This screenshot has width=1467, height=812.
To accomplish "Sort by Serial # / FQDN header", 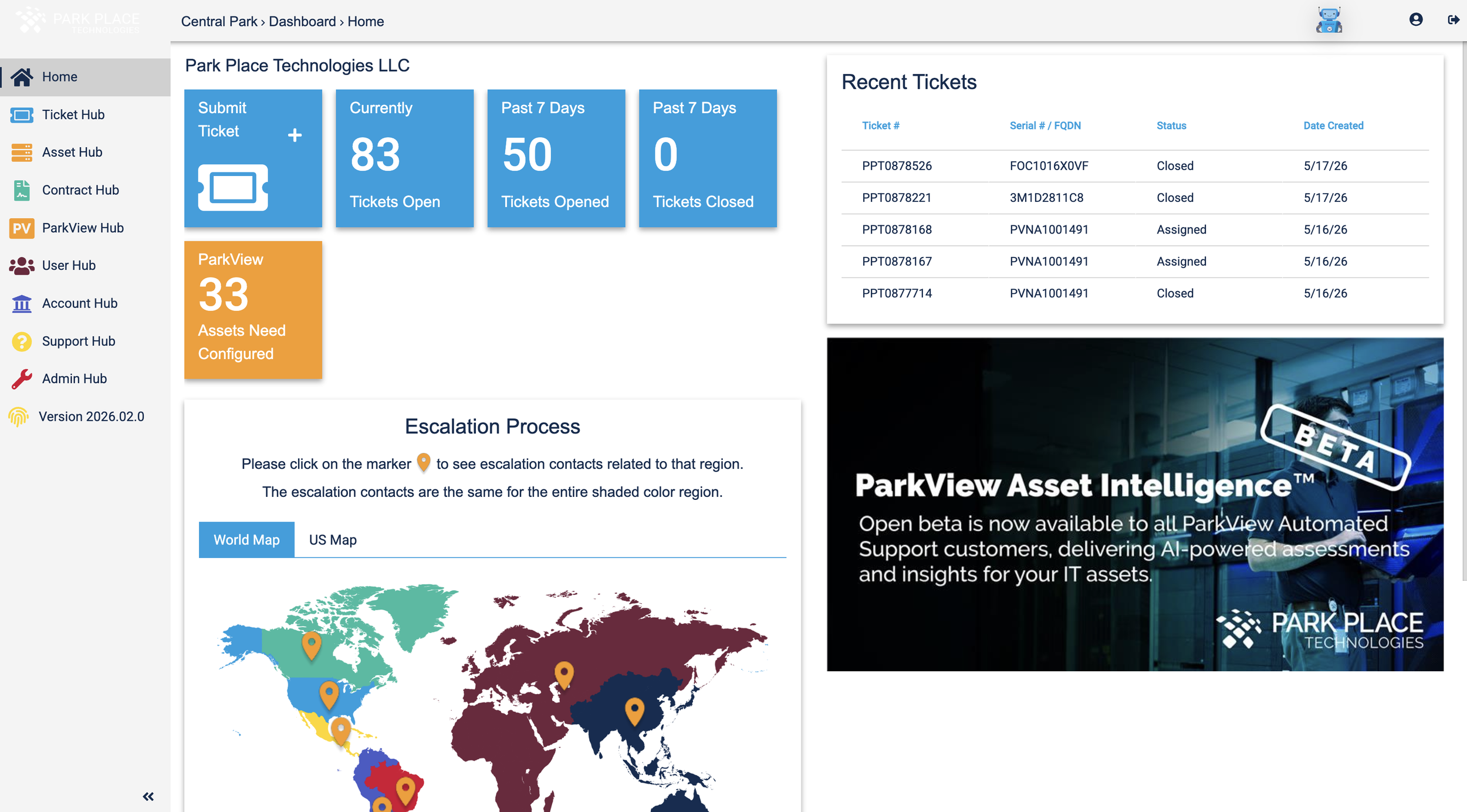I will (x=1045, y=126).
